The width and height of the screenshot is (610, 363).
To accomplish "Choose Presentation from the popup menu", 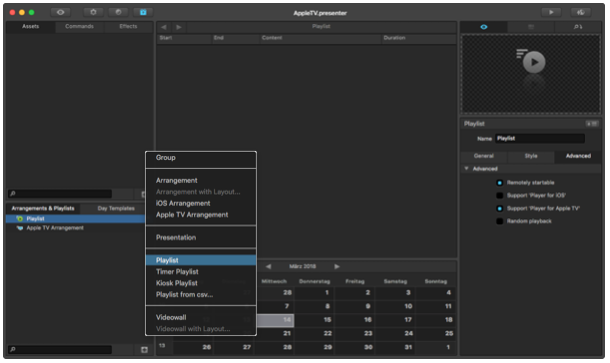I will (x=201, y=238).
